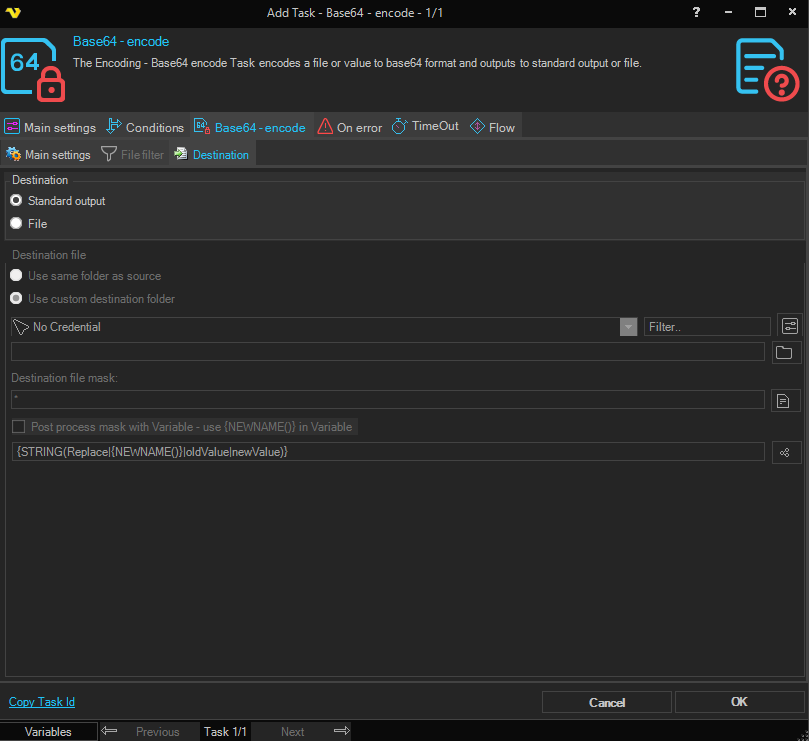Select the File destination radio button
This screenshot has height=741, width=809.
pyautogui.click(x=16, y=224)
